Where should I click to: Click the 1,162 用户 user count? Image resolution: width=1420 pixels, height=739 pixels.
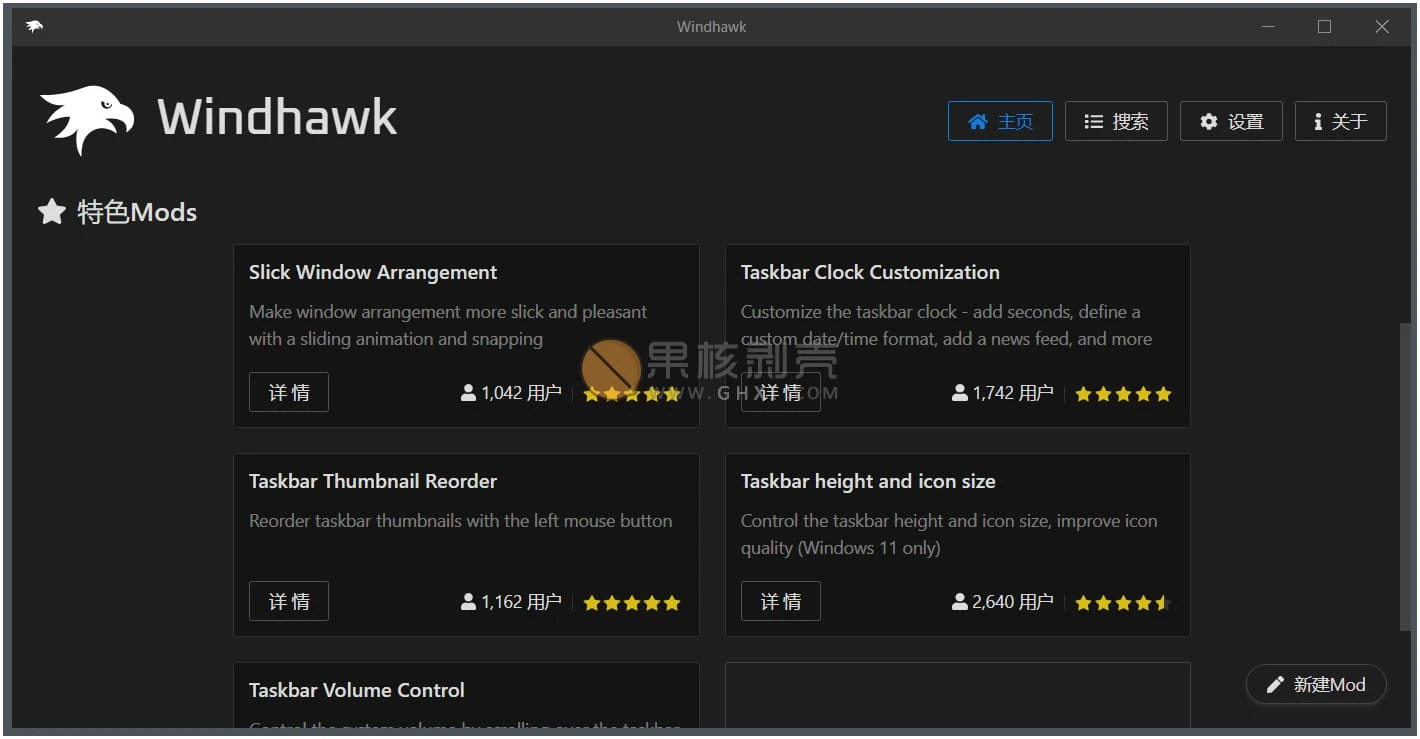[511, 602]
